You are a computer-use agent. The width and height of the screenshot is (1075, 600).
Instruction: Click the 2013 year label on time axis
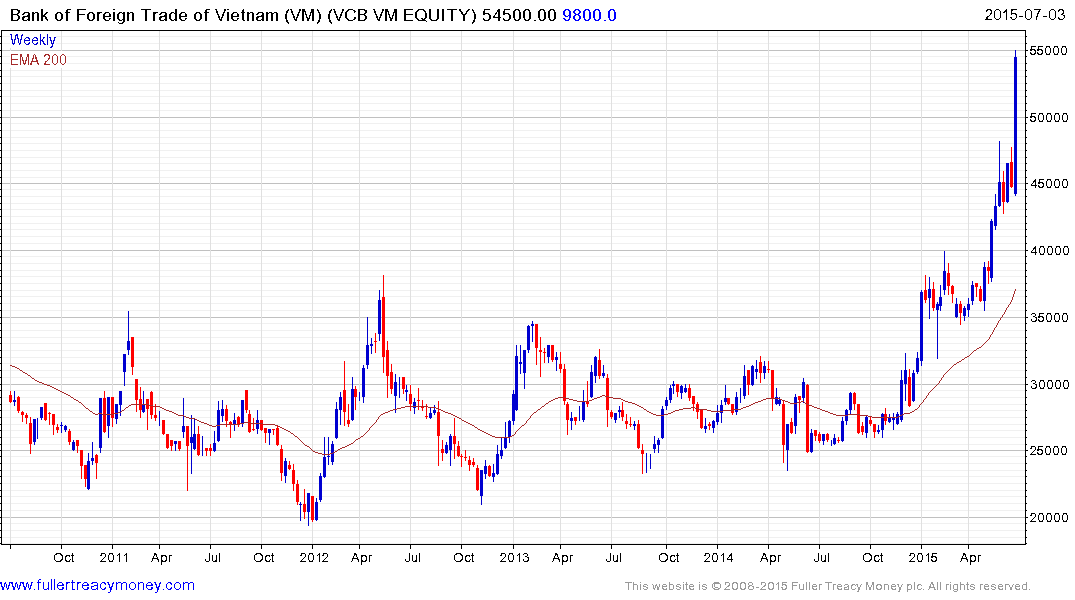pos(514,557)
